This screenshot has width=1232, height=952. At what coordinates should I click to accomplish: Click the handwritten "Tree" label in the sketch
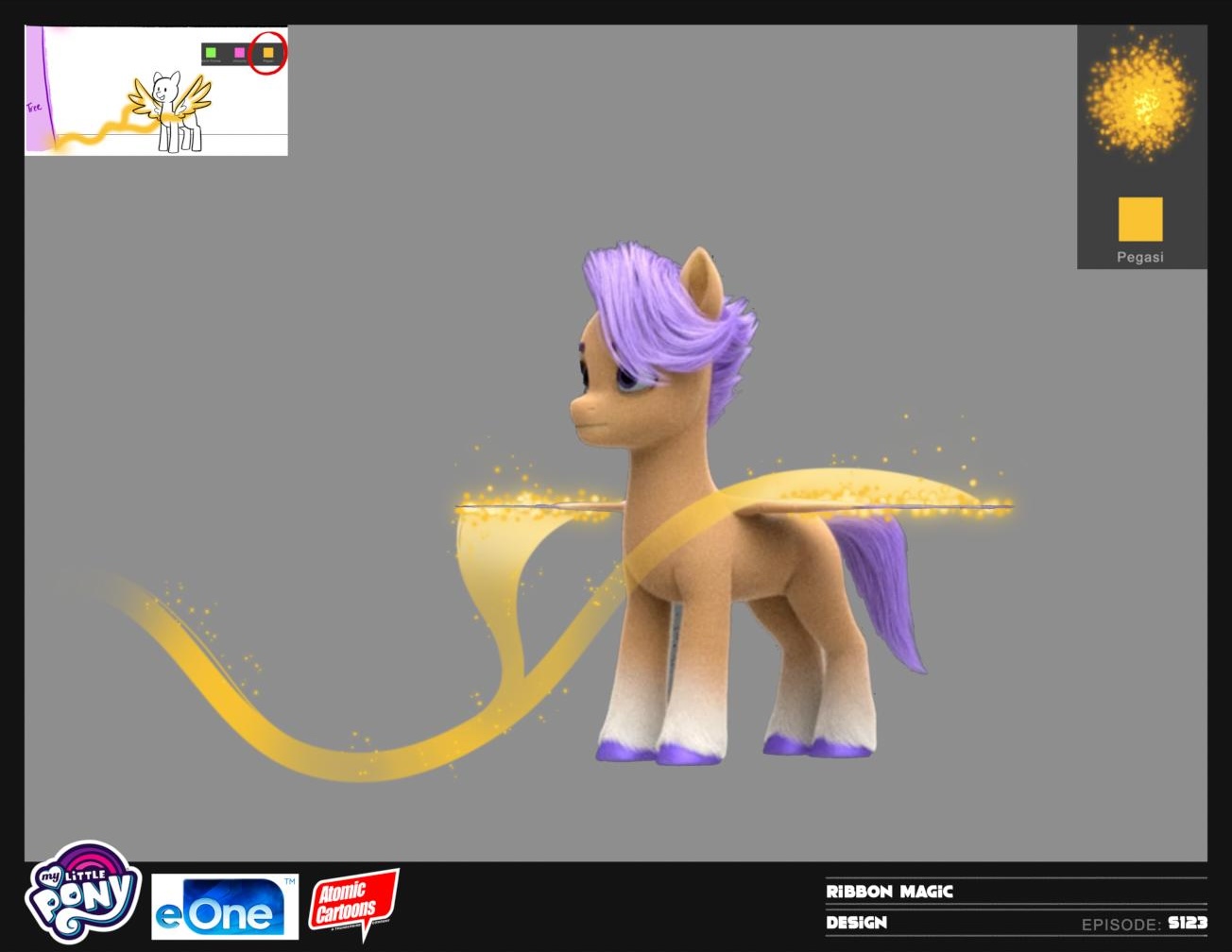34,108
